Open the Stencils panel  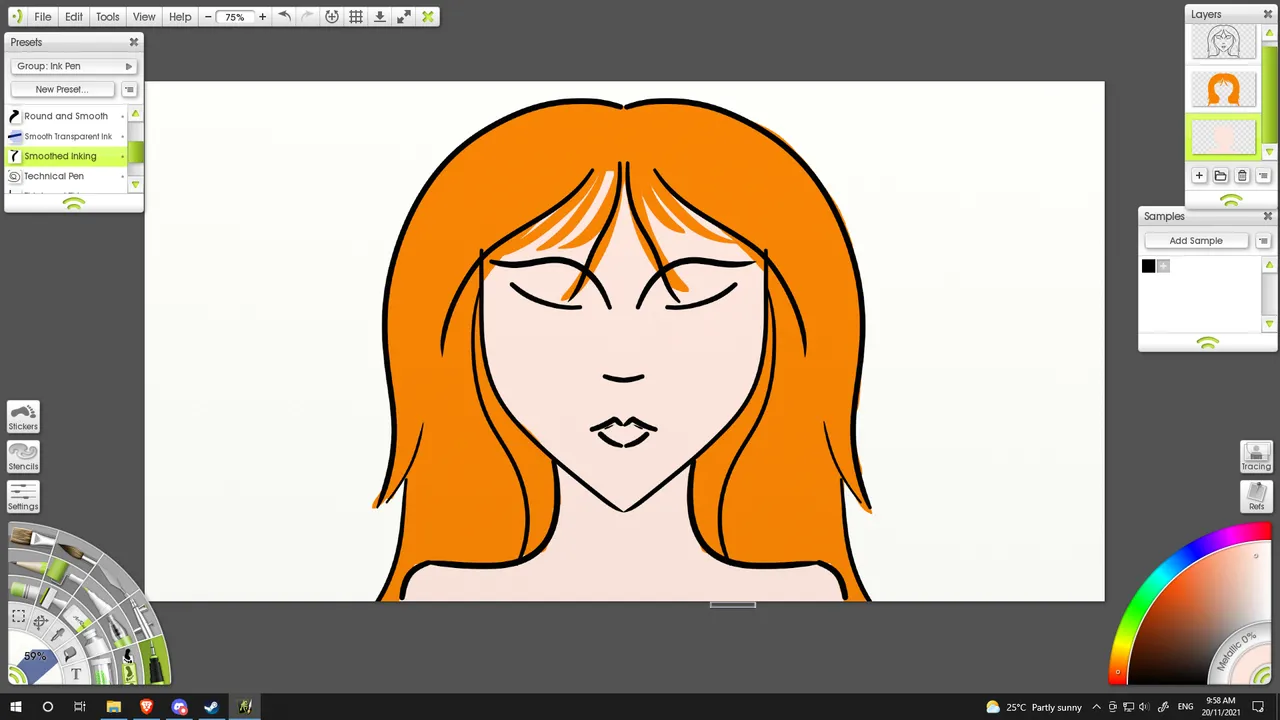point(23,457)
